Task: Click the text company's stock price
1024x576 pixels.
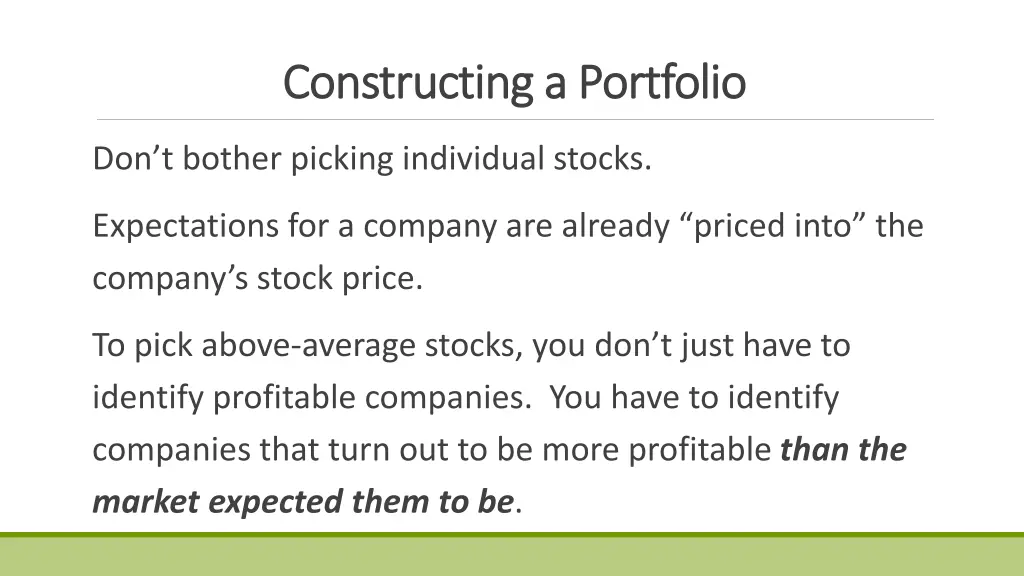Action: point(258,279)
